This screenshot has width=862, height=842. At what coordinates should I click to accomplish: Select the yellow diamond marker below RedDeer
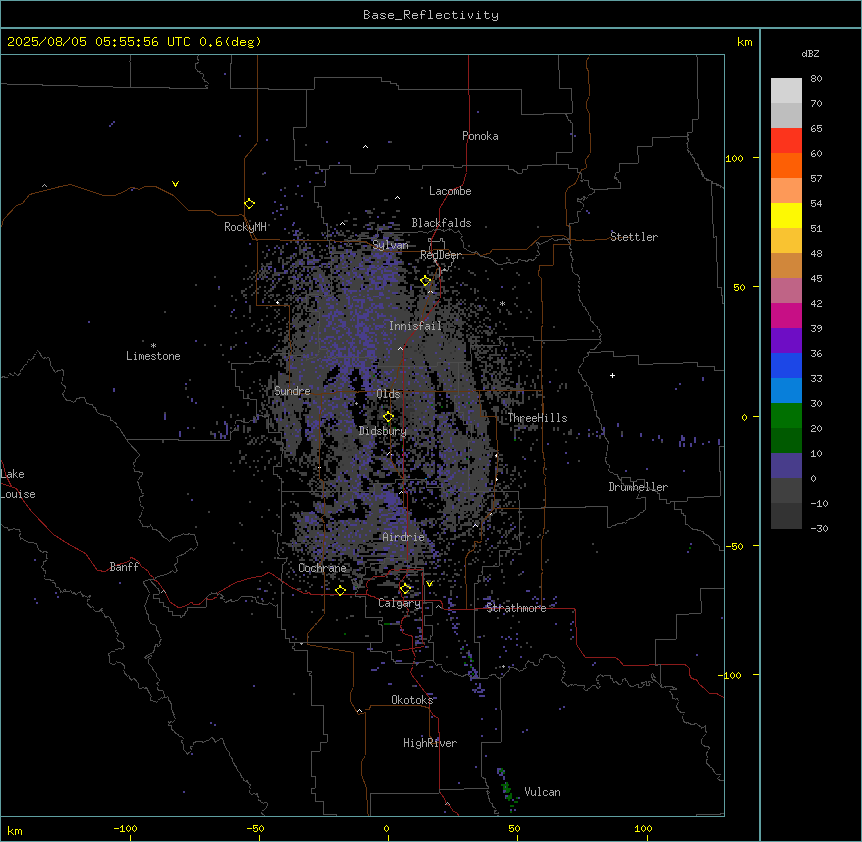[426, 281]
